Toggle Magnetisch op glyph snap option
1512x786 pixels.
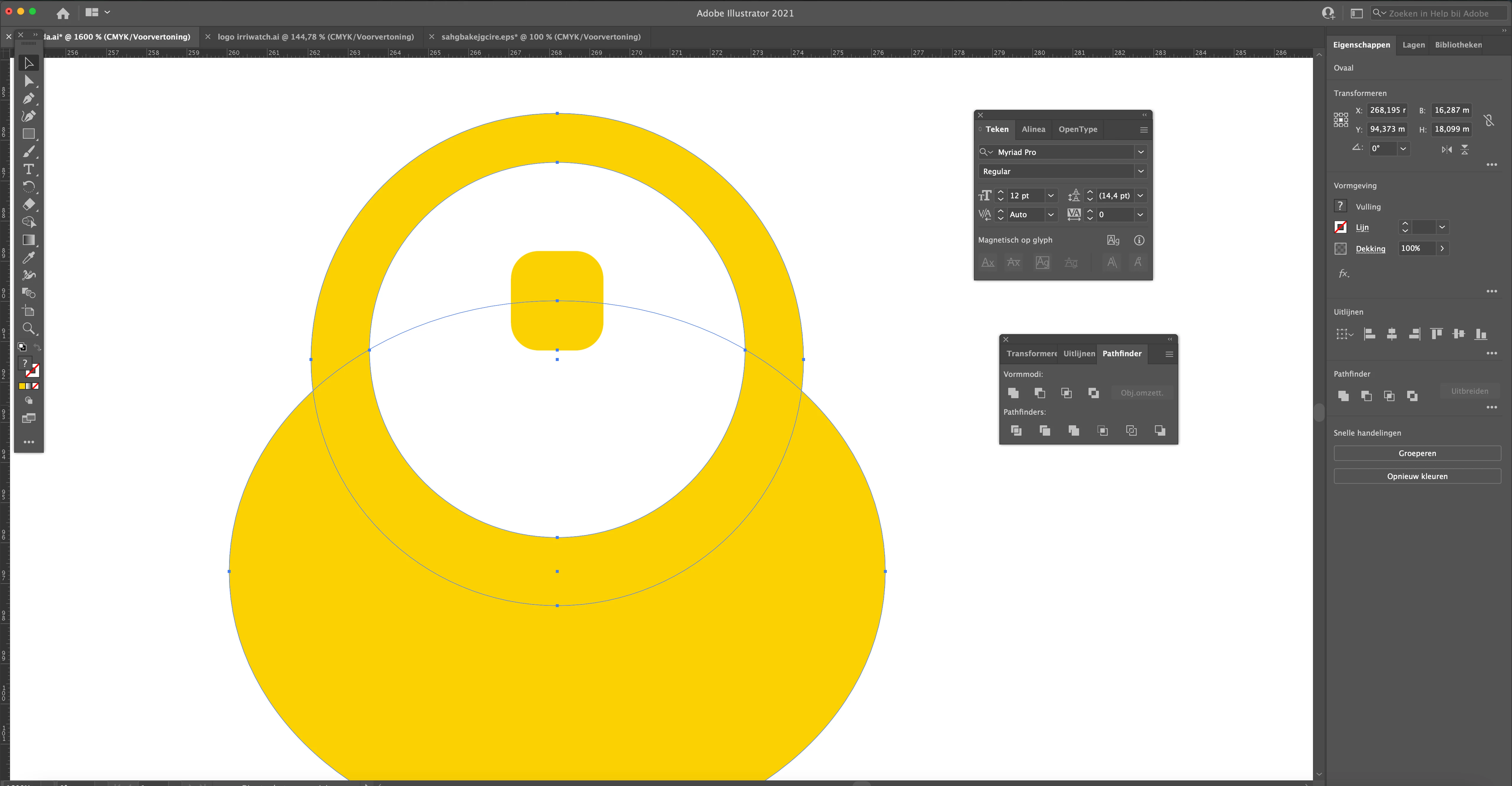pos(1113,240)
